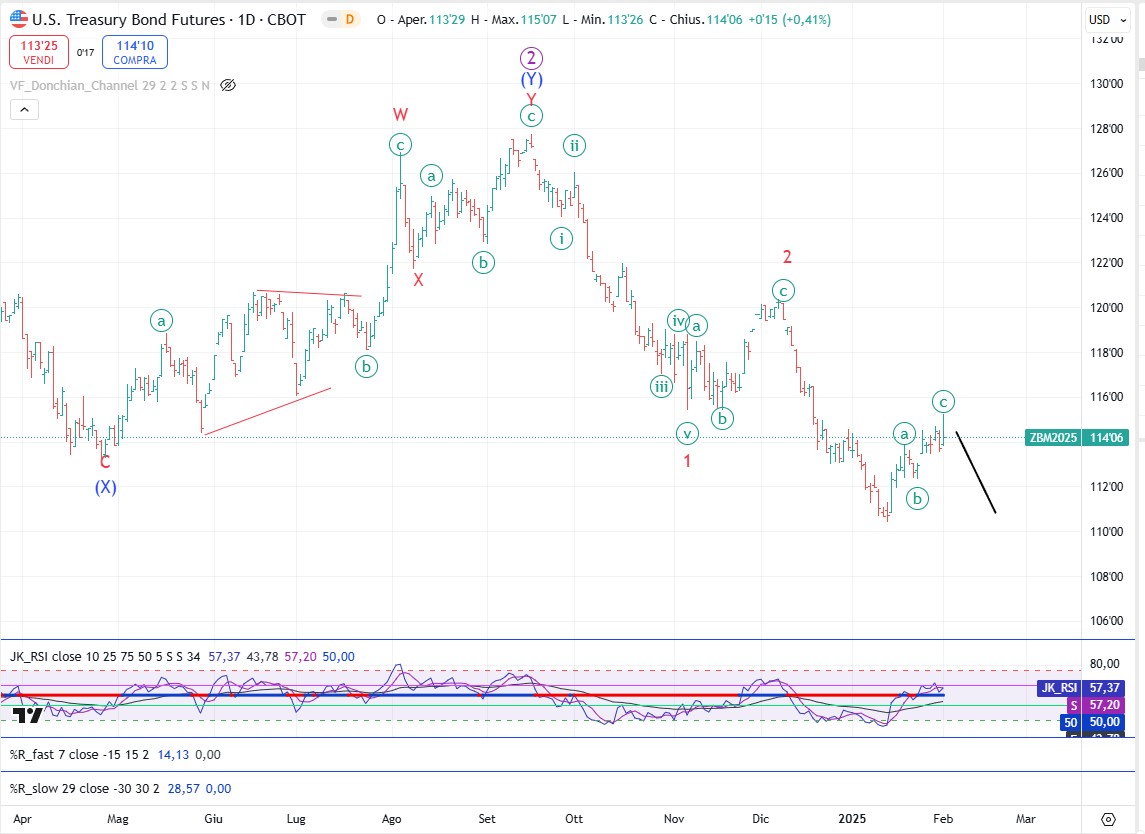Select the red W wave label

tap(400, 114)
